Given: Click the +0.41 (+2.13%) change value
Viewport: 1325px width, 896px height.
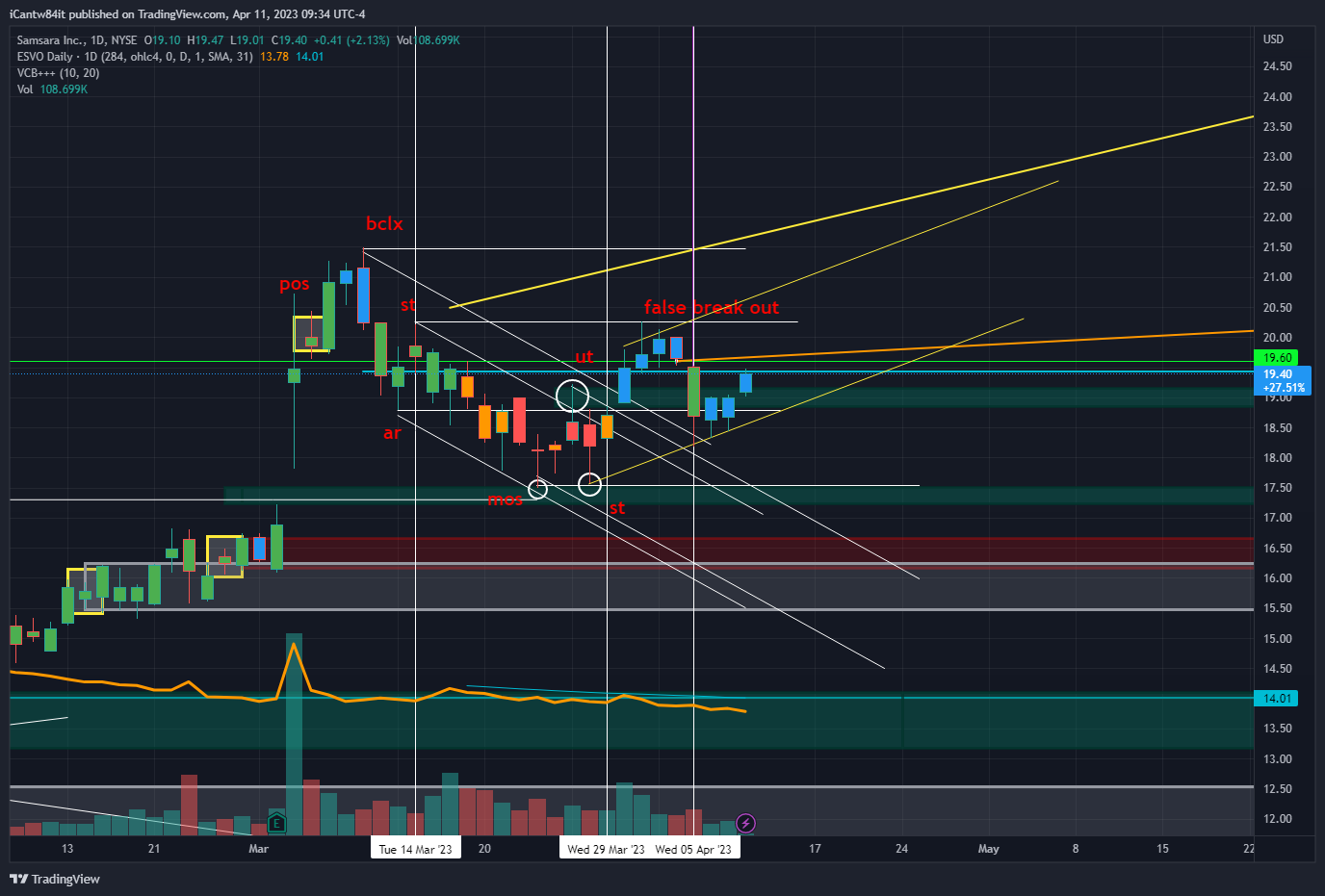Looking at the screenshot, I should [x=351, y=40].
